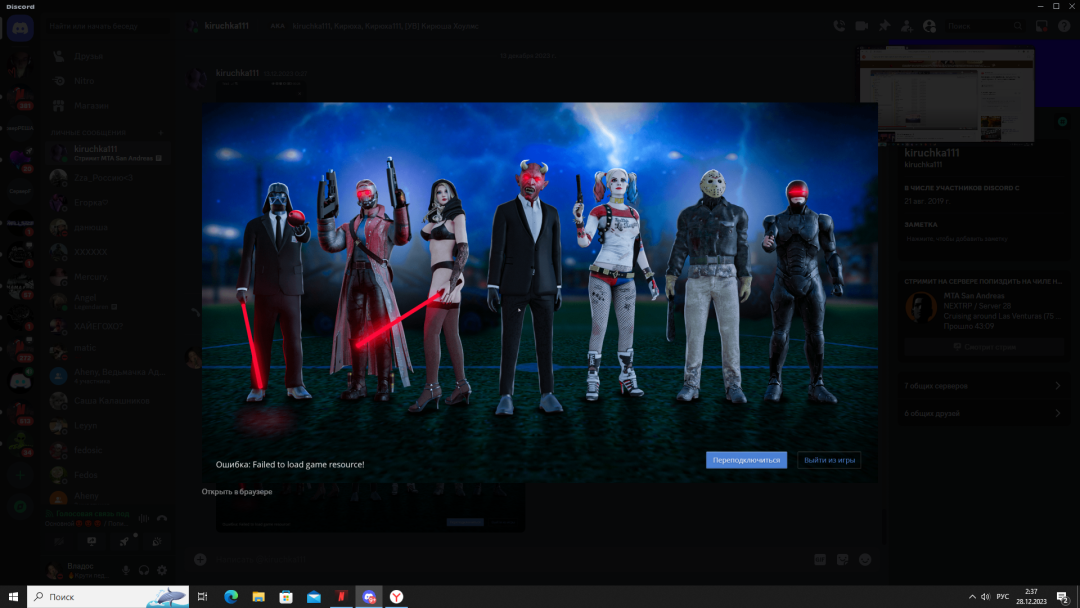Screen dimensions: 1080x608
Task: Explore discoverable servers compass icon
Action: (x=20, y=507)
